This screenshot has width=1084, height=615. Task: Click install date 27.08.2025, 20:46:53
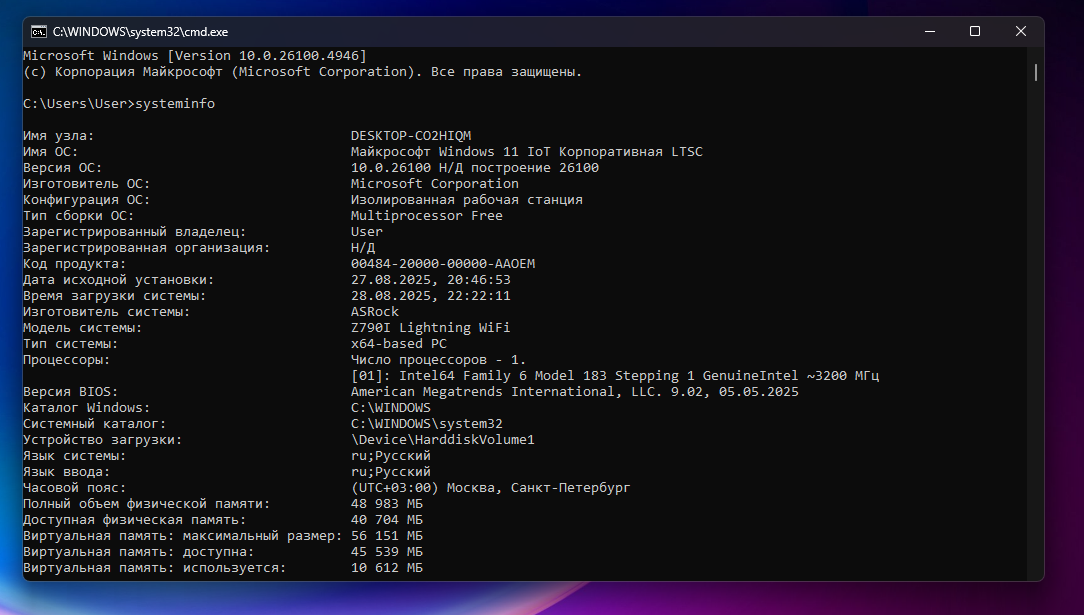tap(431, 280)
